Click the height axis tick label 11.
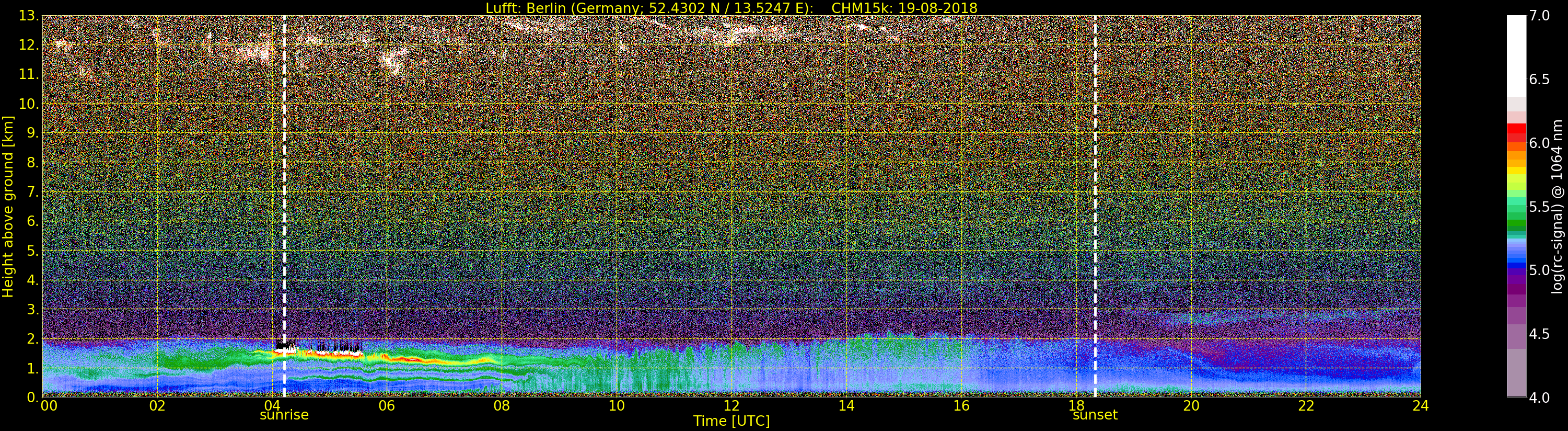1568x431 pixels. coord(29,74)
